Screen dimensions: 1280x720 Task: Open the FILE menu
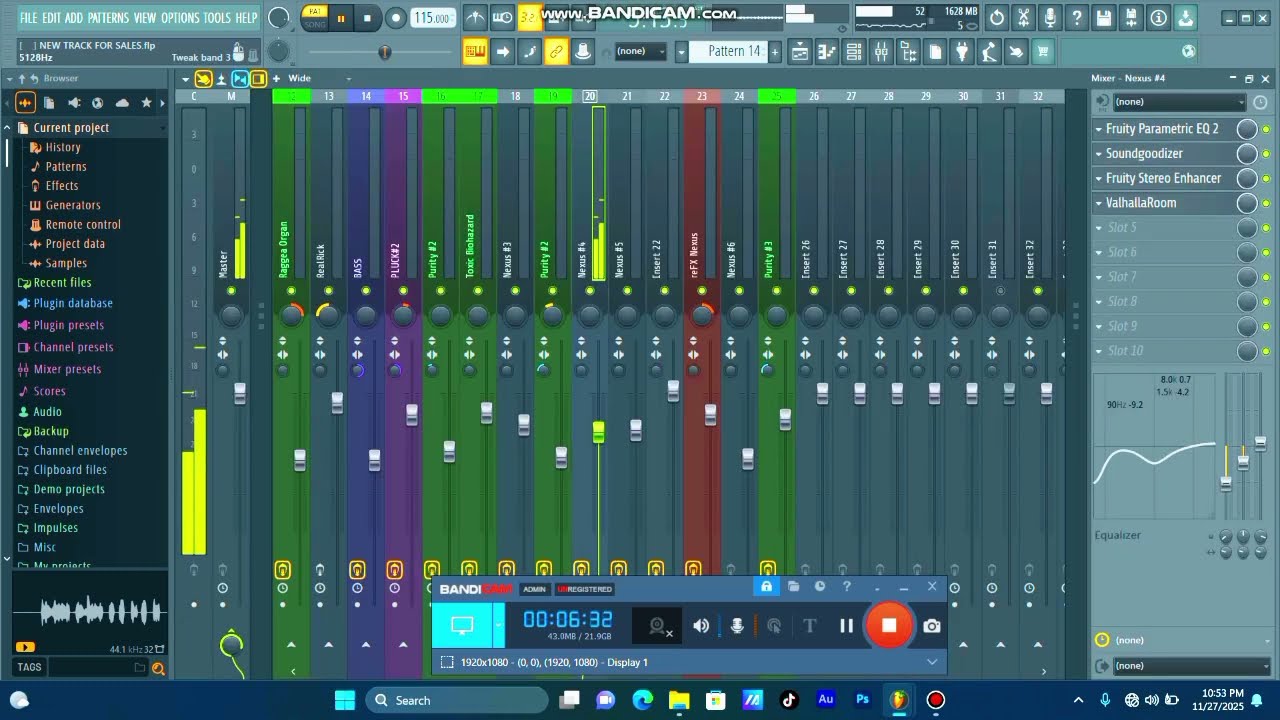click(x=28, y=18)
